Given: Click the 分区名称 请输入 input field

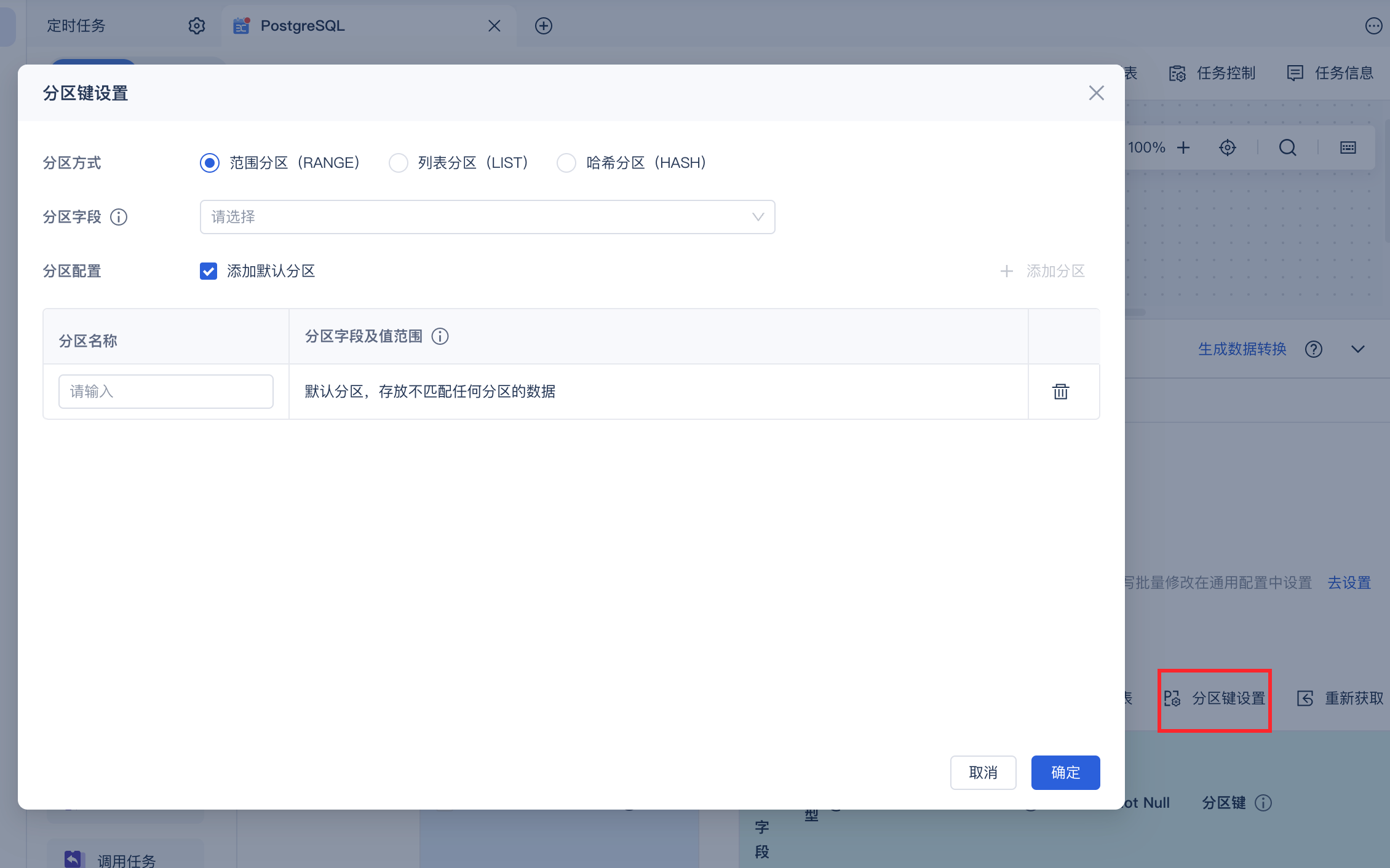Looking at the screenshot, I should (x=165, y=392).
